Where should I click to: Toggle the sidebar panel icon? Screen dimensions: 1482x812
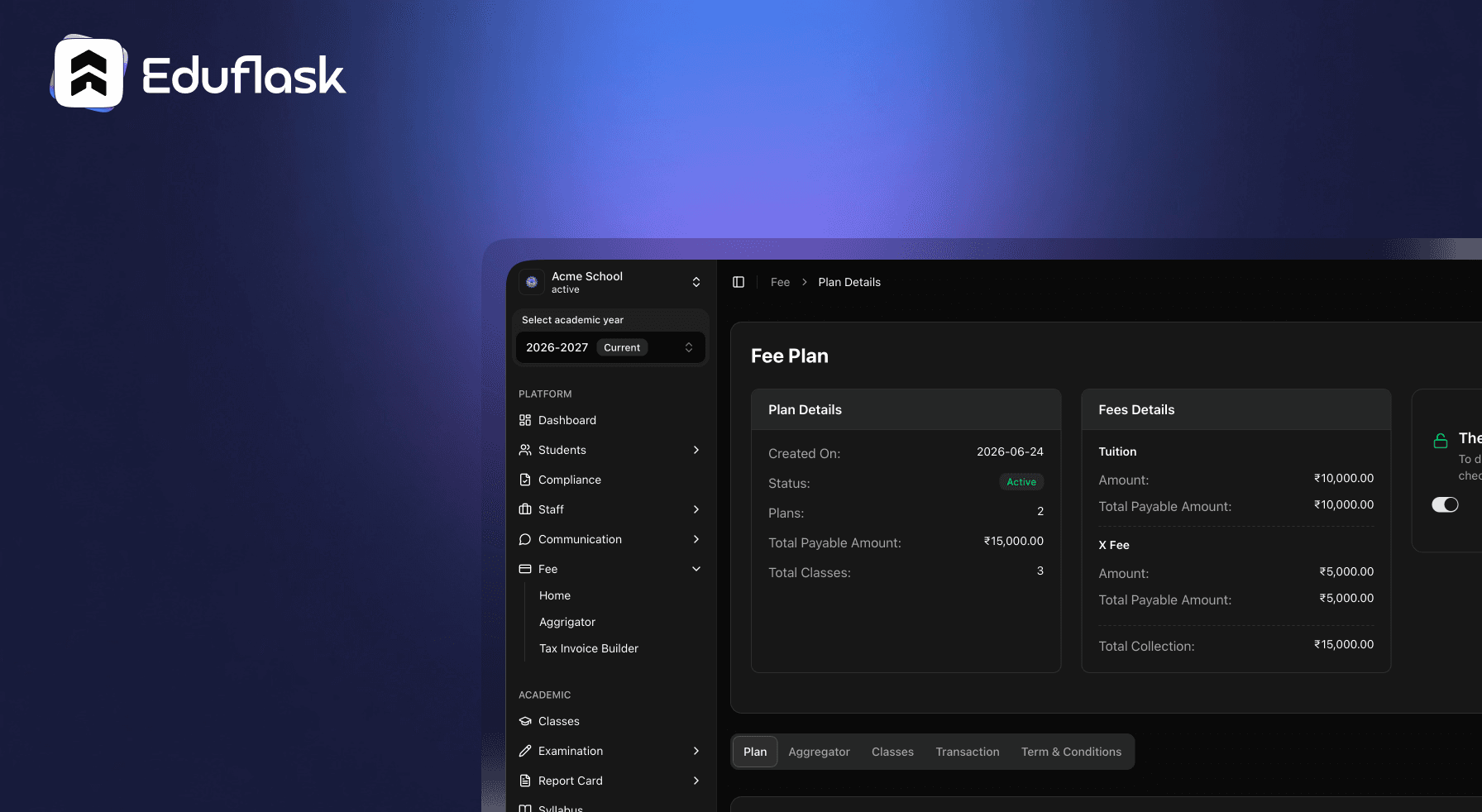(x=739, y=282)
